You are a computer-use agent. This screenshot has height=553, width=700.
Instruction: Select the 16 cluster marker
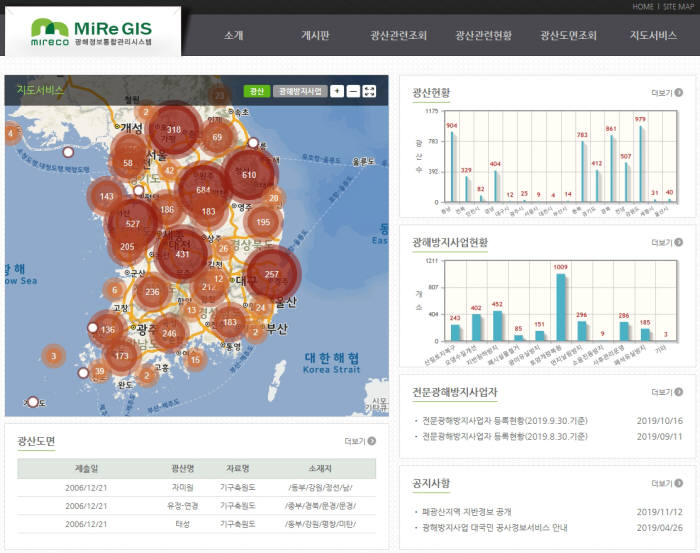click(x=195, y=360)
